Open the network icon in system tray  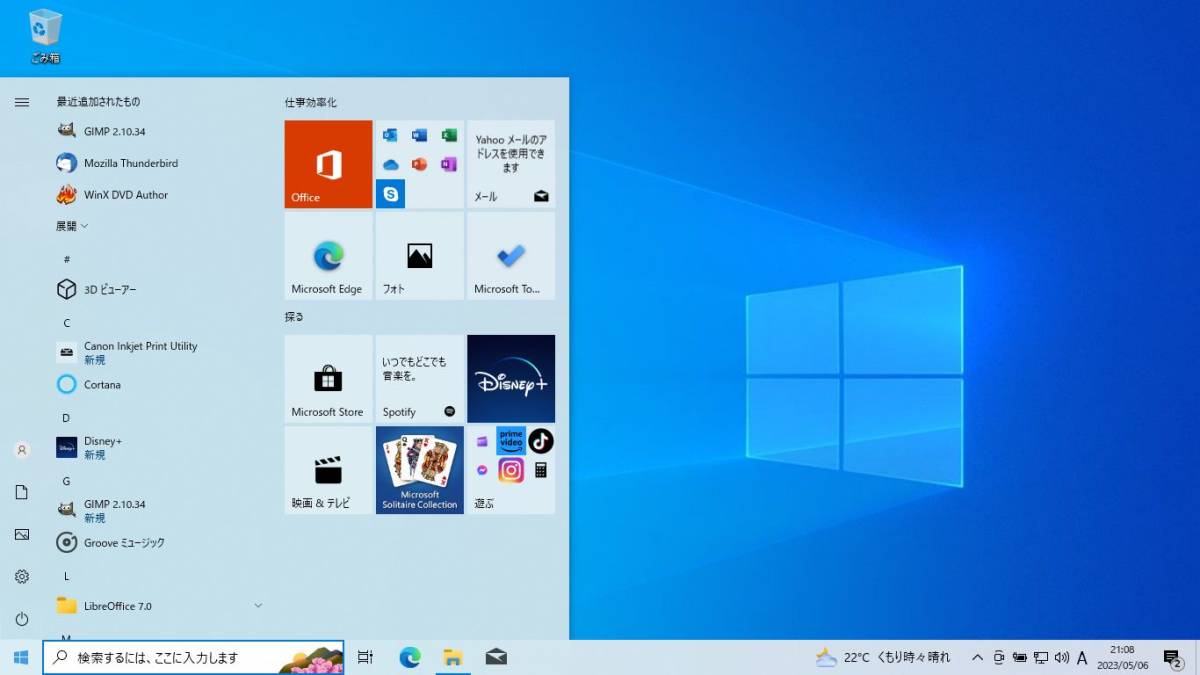[1041, 657]
